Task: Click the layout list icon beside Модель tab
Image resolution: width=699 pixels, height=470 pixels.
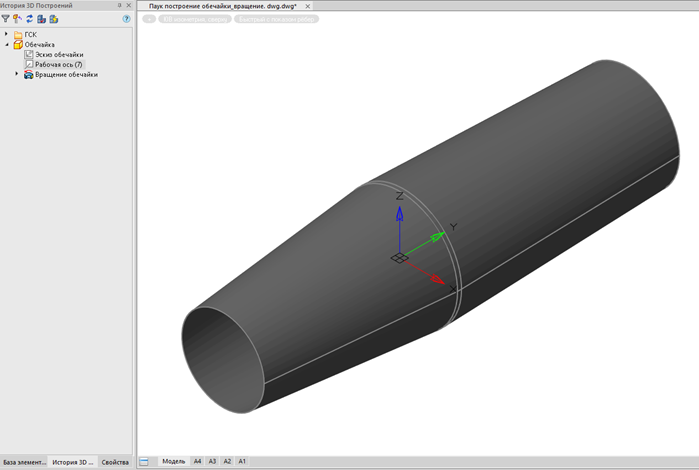Action: pyautogui.click(x=145, y=461)
